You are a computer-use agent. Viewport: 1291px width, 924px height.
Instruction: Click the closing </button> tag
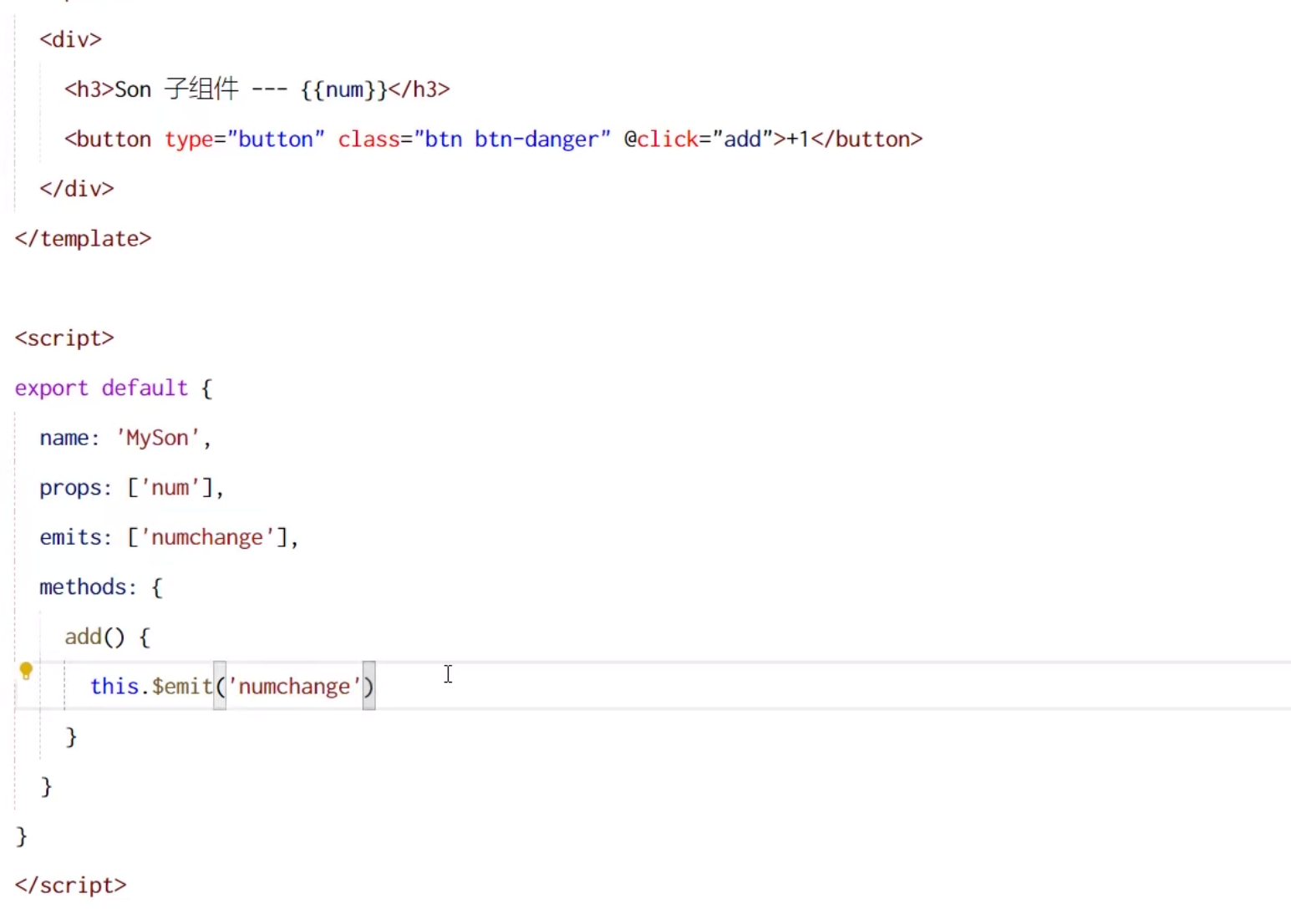pos(867,139)
